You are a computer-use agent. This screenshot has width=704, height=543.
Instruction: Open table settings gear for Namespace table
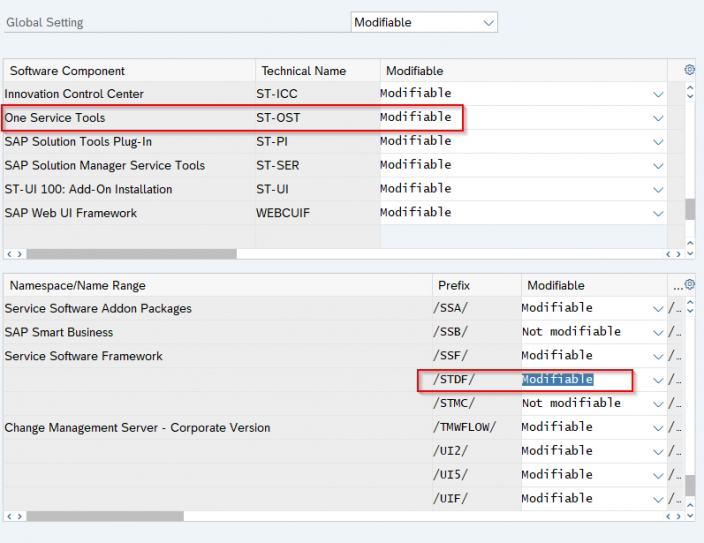click(x=690, y=284)
